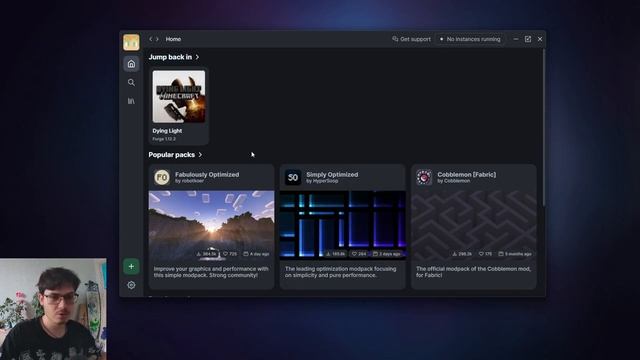Open the Library sidebar icon

(131, 101)
